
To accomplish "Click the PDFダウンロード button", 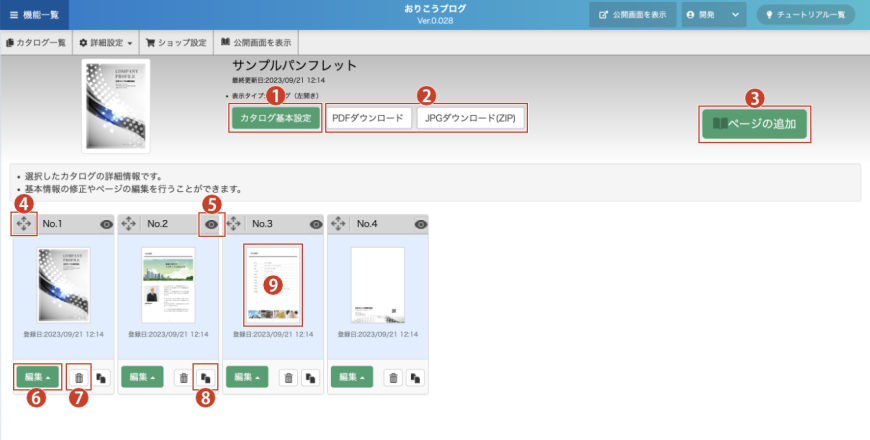I will 368,118.
